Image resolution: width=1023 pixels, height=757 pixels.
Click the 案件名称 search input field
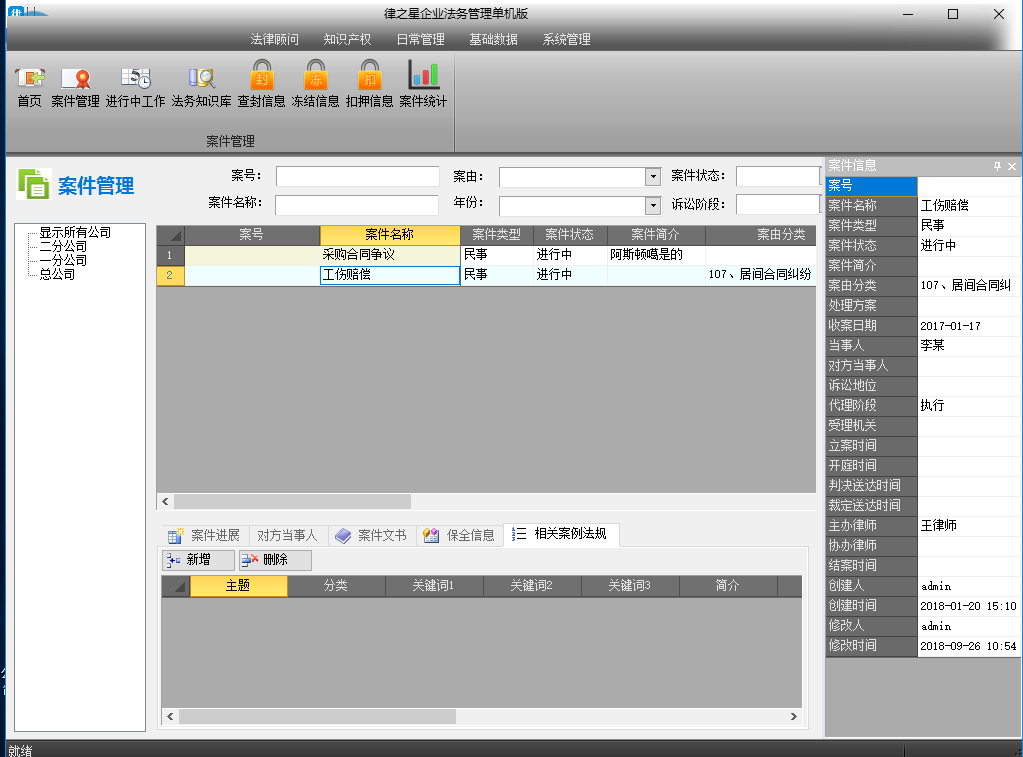357,205
